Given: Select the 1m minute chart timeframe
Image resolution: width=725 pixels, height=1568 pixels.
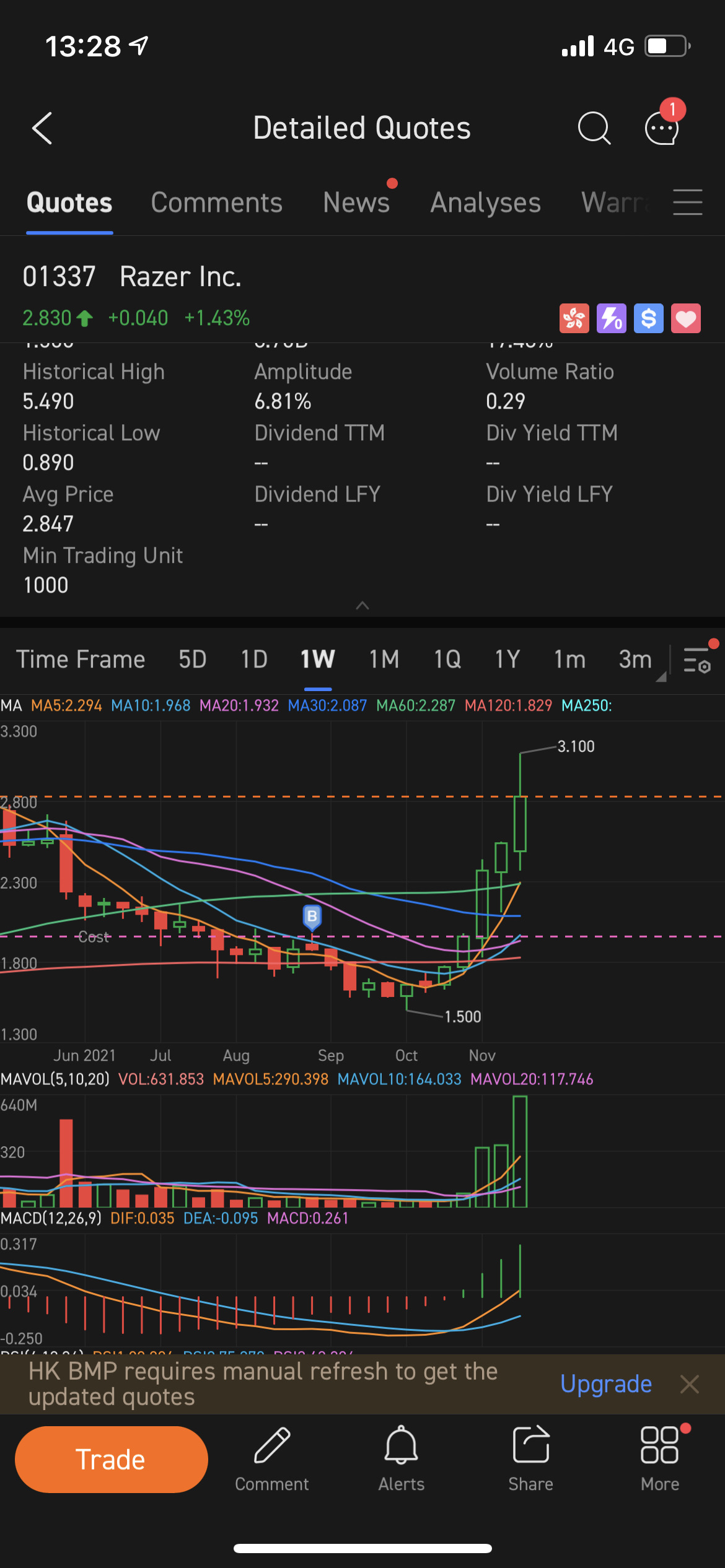Looking at the screenshot, I should [x=569, y=660].
